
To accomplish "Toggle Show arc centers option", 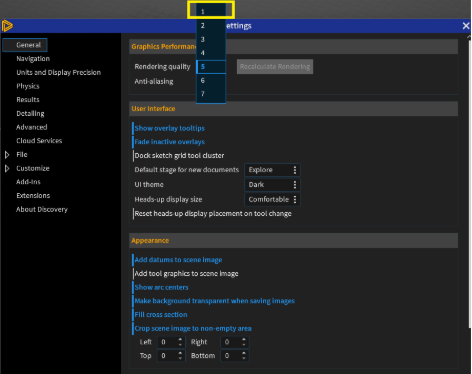I will click(x=161, y=287).
